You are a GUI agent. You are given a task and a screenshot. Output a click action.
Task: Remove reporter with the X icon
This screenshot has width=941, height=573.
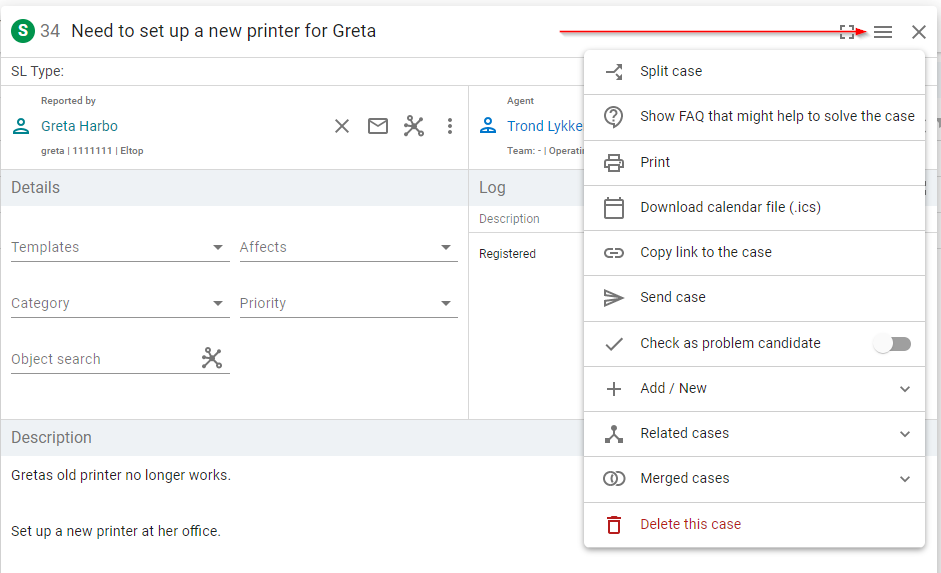tap(342, 126)
